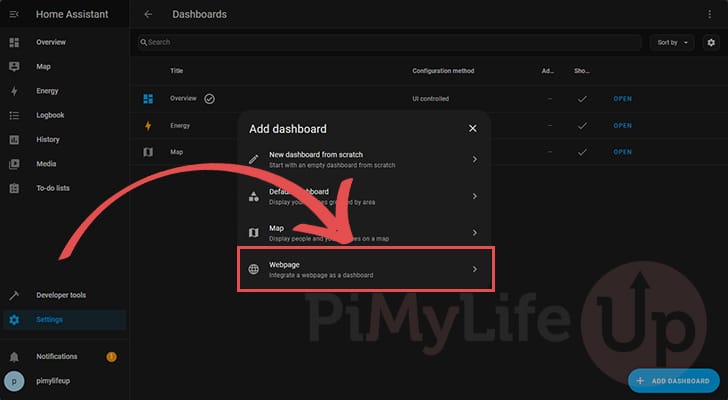Open Settings in the sidebar
Image resolution: width=728 pixels, height=400 pixels.
pos(65,320)
